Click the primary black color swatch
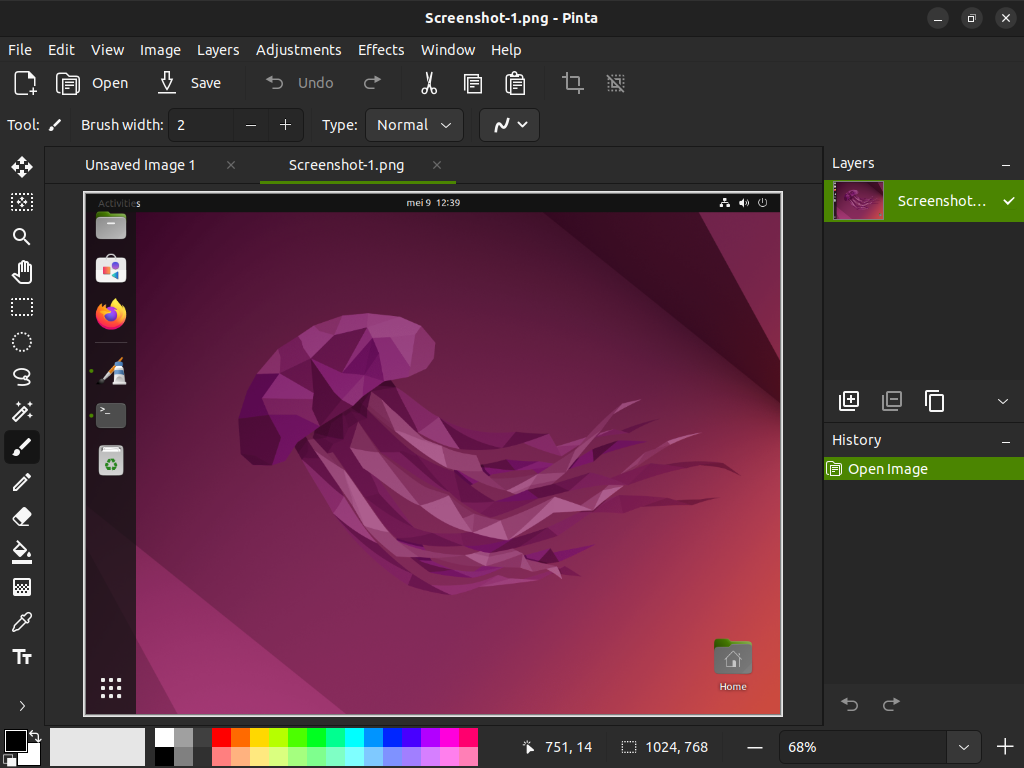This screenshot has width=1024, height=768. click(x=15, y=741)
